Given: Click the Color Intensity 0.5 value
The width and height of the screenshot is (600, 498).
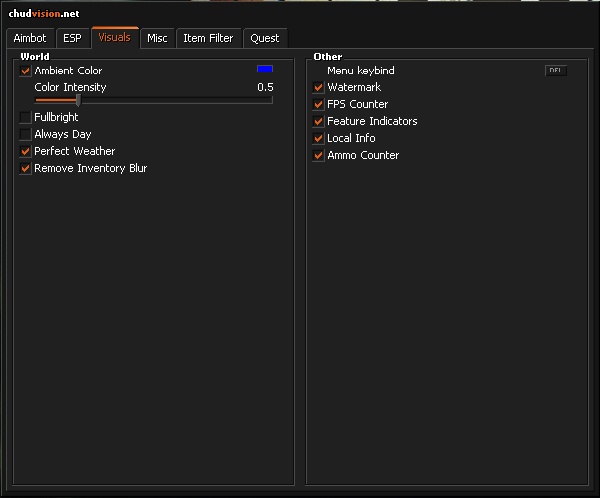Looking at the screenshot, I should tap(265, 87).
